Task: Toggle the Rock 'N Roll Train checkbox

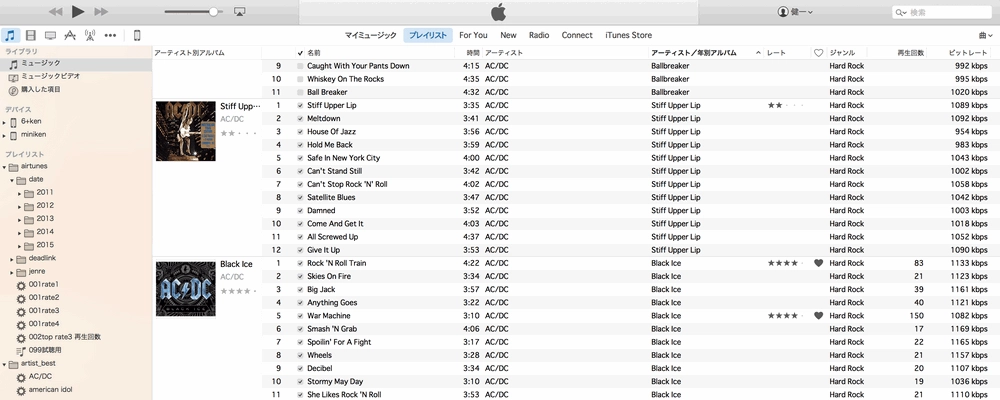Action: (x=300, y=263)
